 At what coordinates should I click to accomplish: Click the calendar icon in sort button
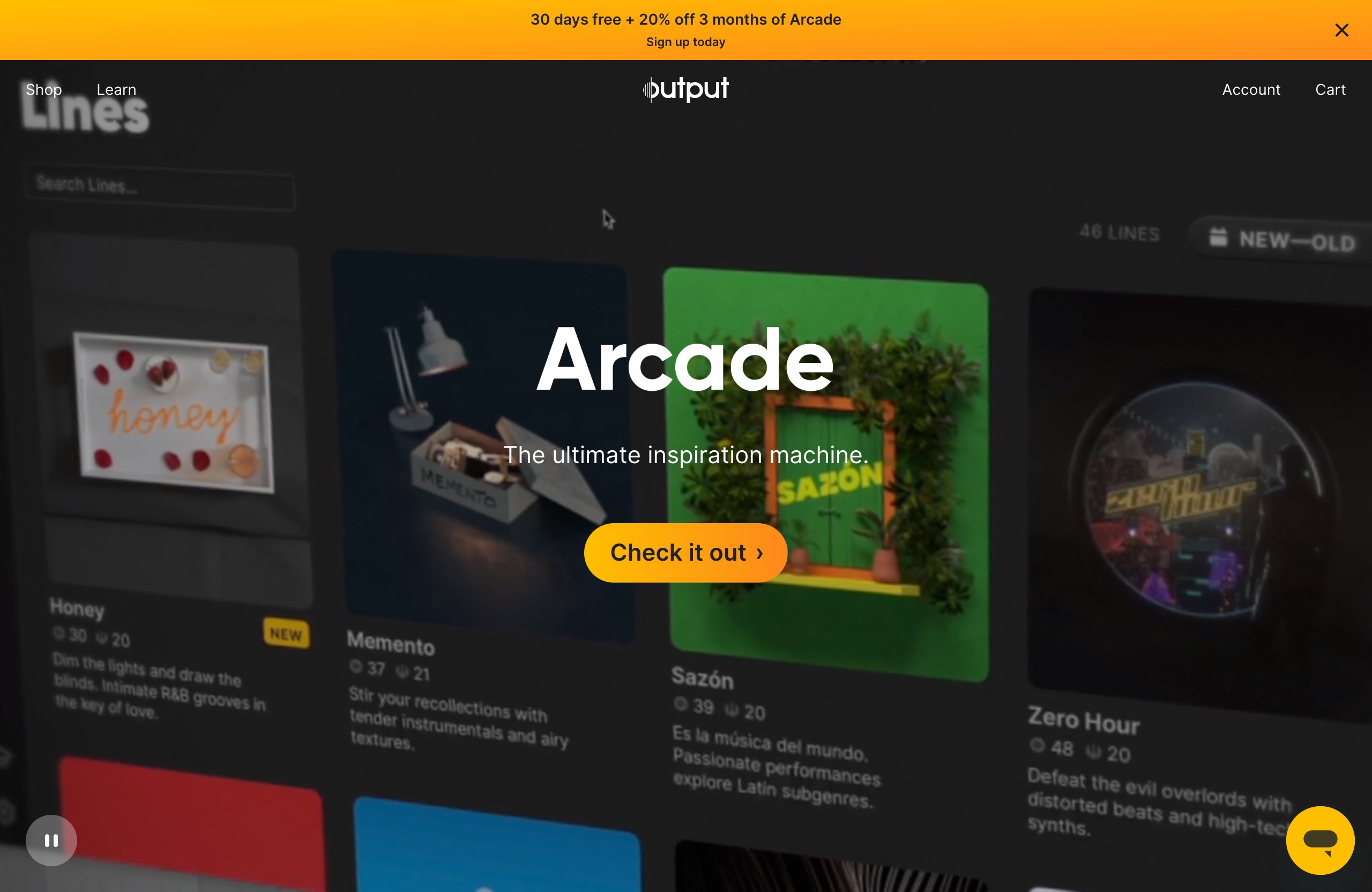(1218, 236)
